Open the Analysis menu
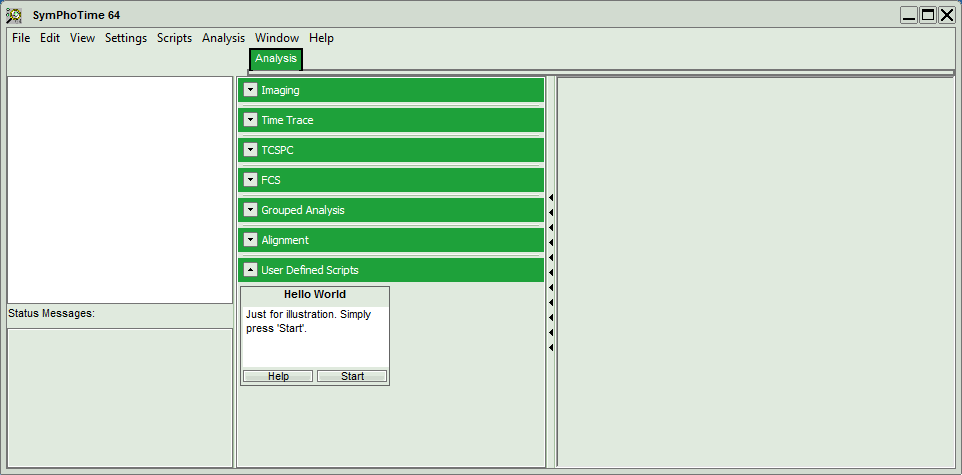 click(223, 38)
